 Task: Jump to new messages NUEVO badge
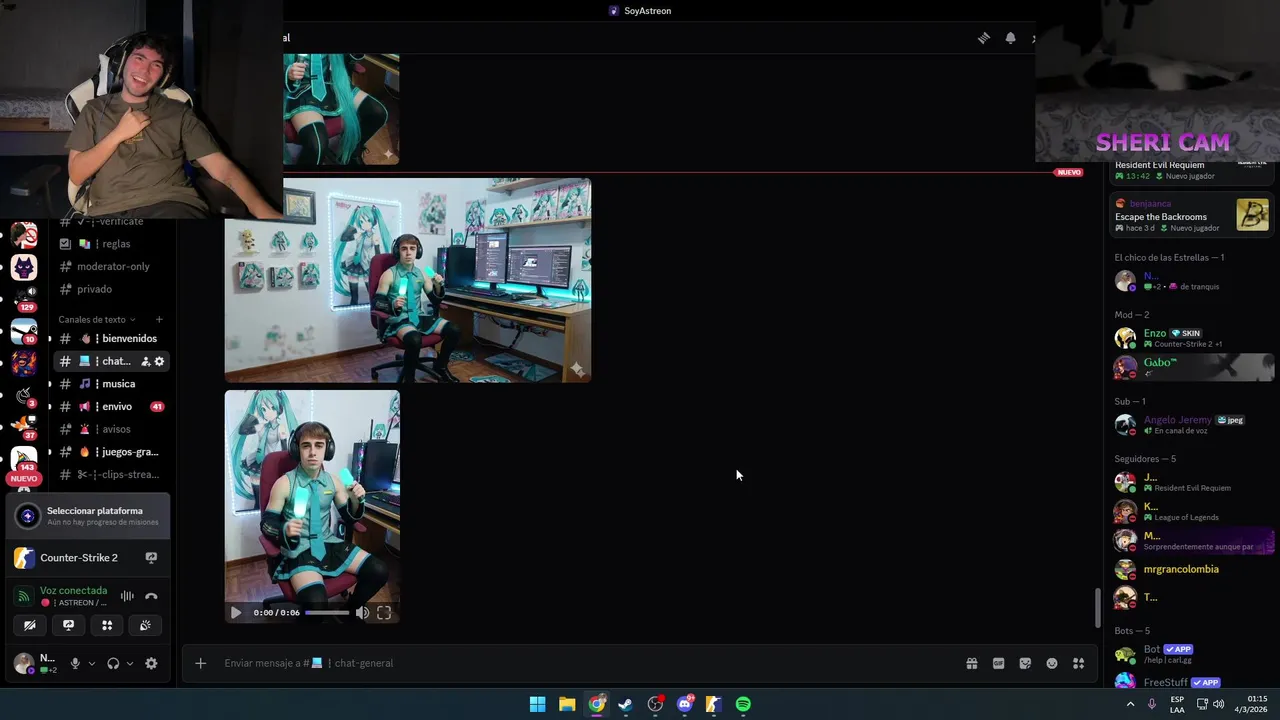click(1068, 172)
